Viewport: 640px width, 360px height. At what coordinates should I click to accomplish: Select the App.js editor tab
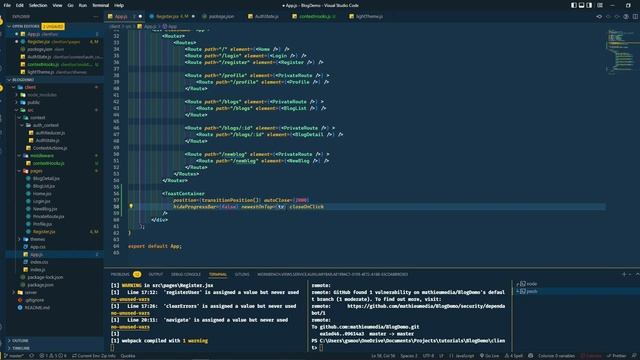124,16
